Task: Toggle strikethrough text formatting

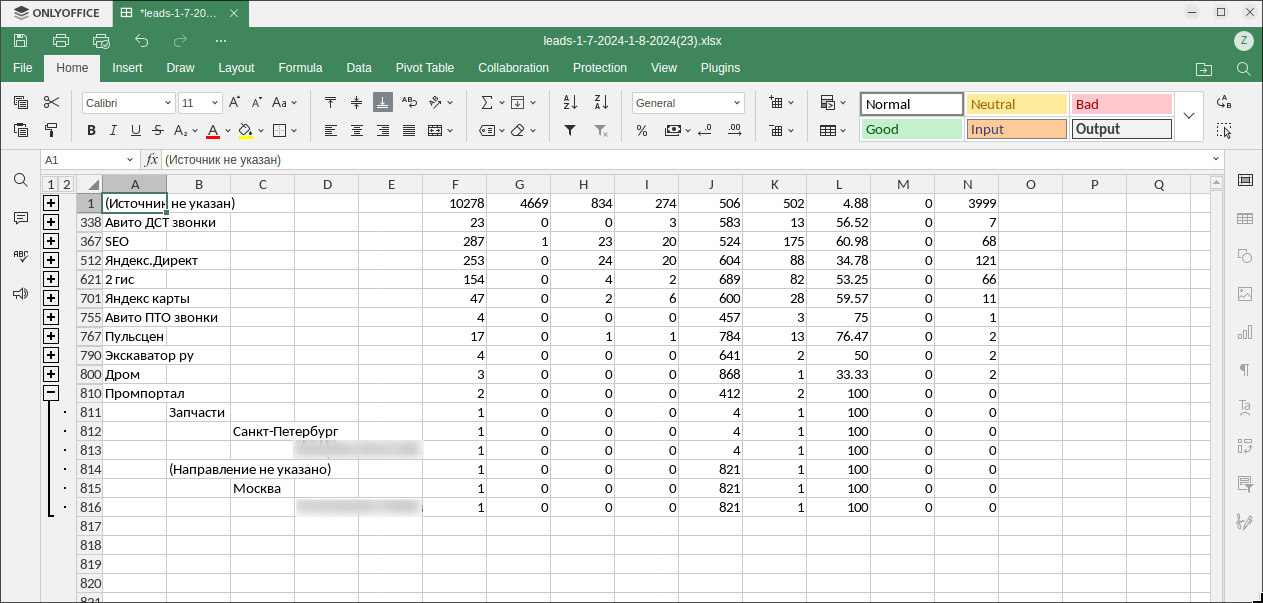Action: [158, 130]
